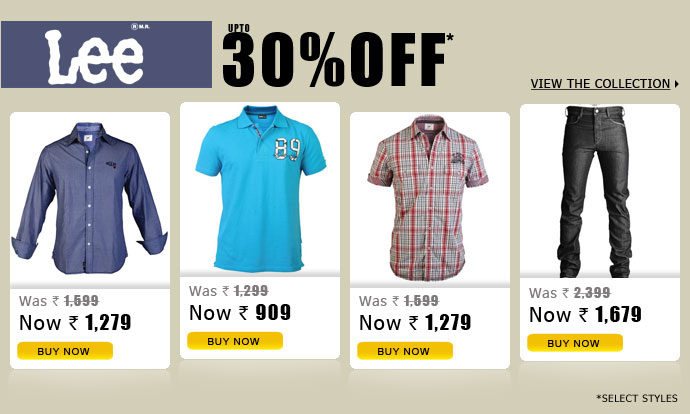Click Now ₹ 1,679 jeans price
Screen dimensions: 690x414
point(585,315)
